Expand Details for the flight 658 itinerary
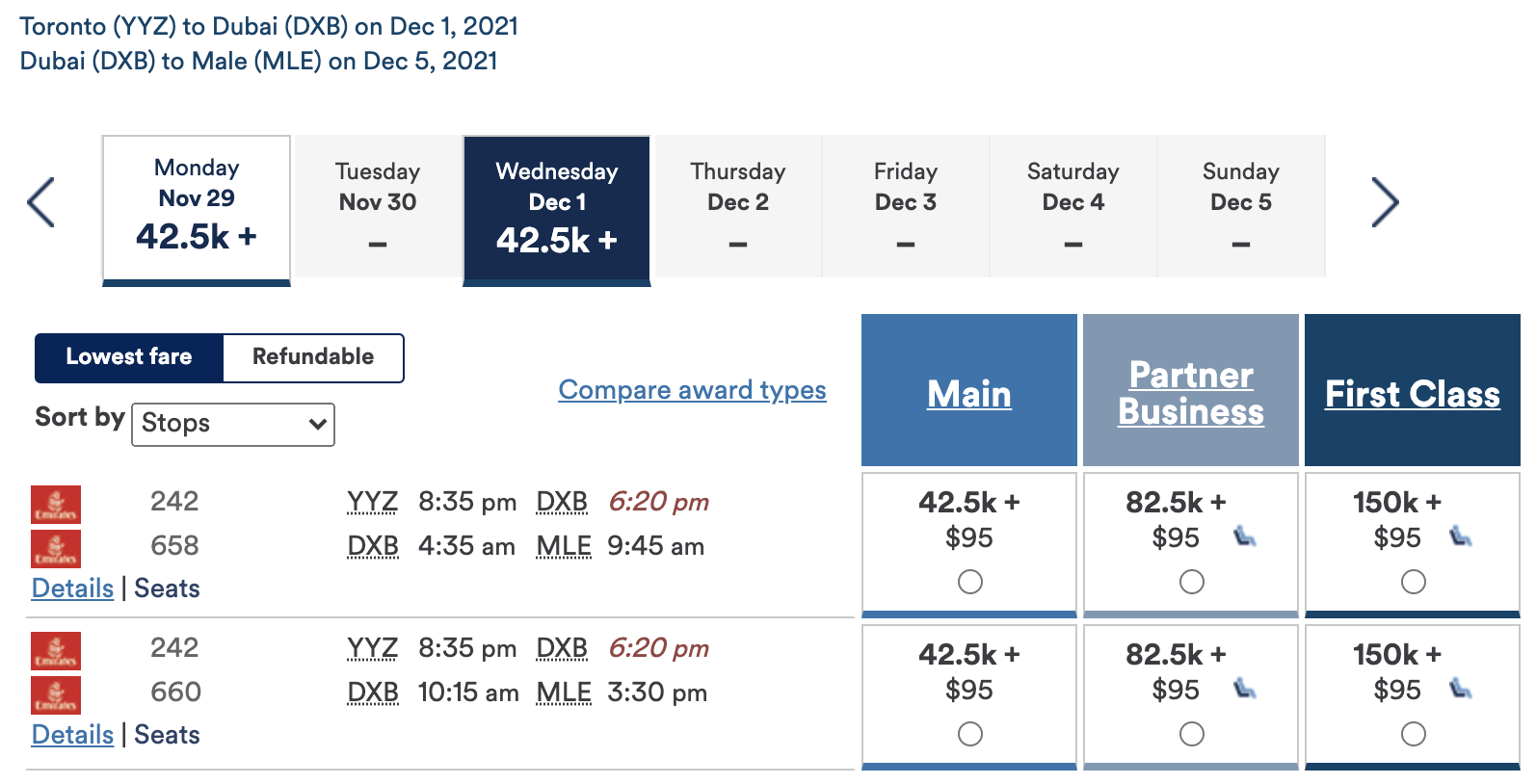Screen dimensions: 1536x784 72,588
